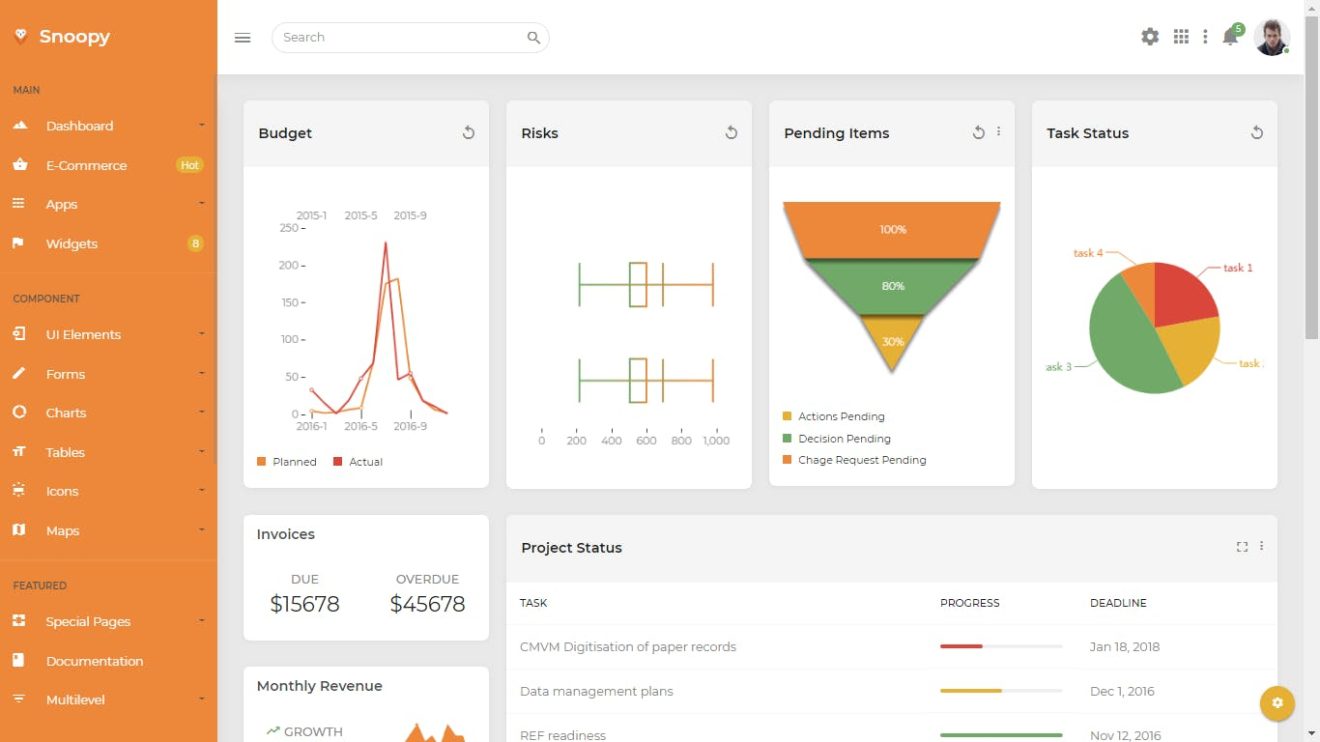The image size is (1320, 742).
Task: Click the Project Status fullscreen icon
Action: pos(1242,546)
